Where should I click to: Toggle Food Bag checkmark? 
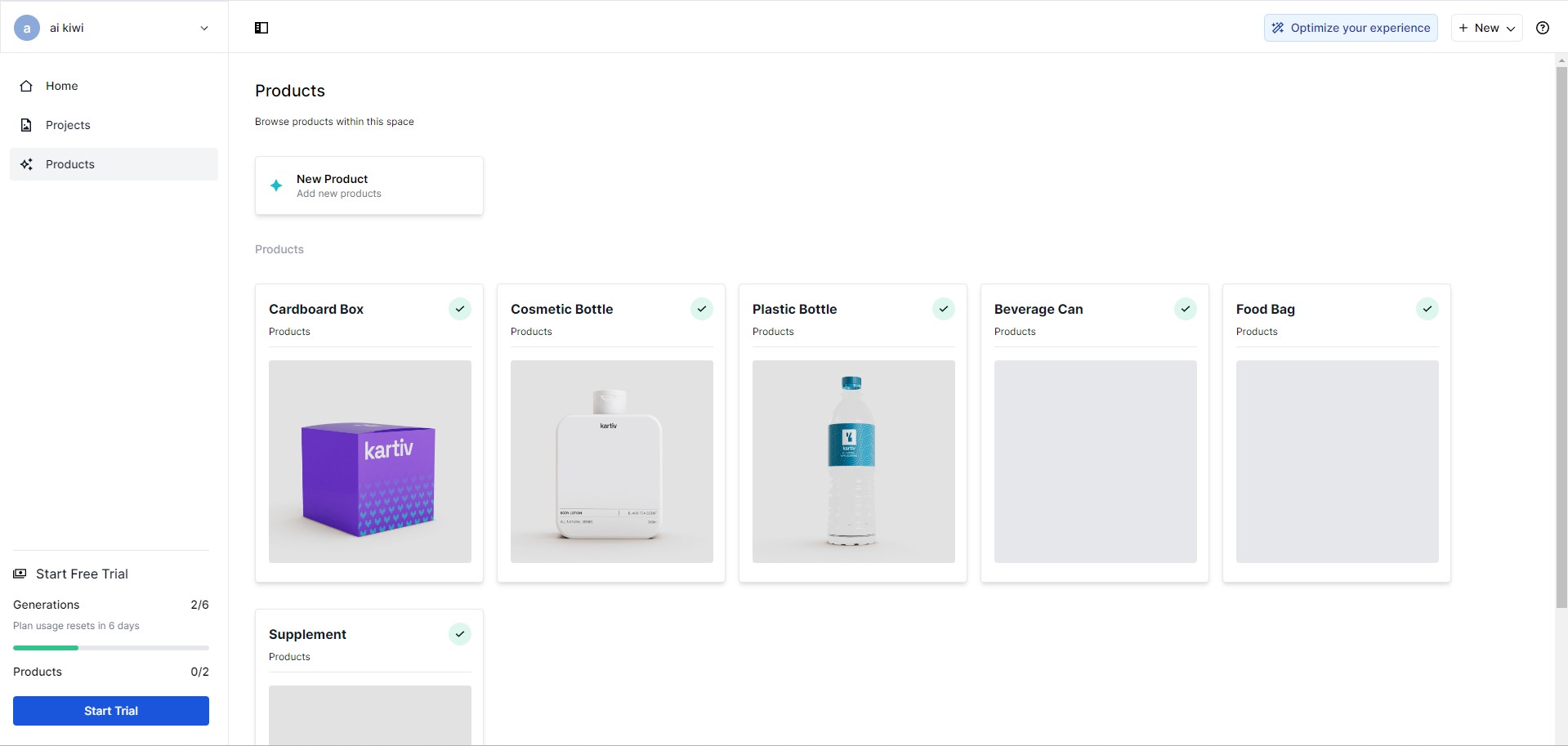1427,309
